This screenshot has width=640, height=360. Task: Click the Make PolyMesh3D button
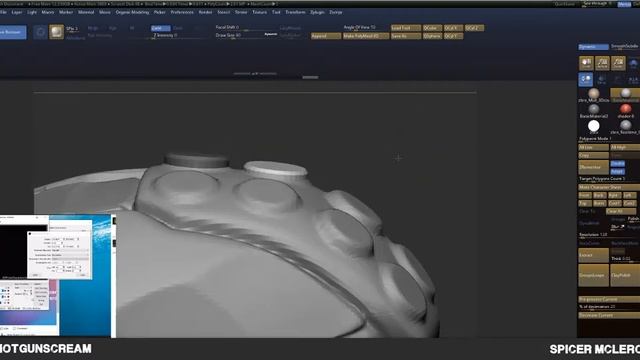pos(366,36)
